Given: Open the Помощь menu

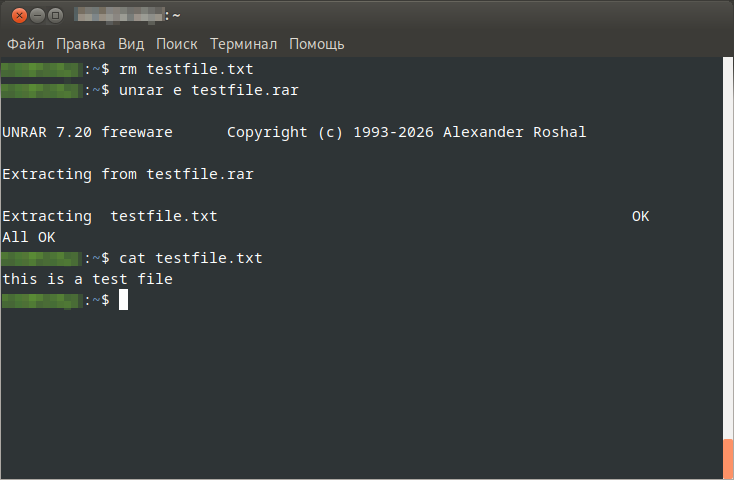Looking at the screenshot, I should coord(316,44).
